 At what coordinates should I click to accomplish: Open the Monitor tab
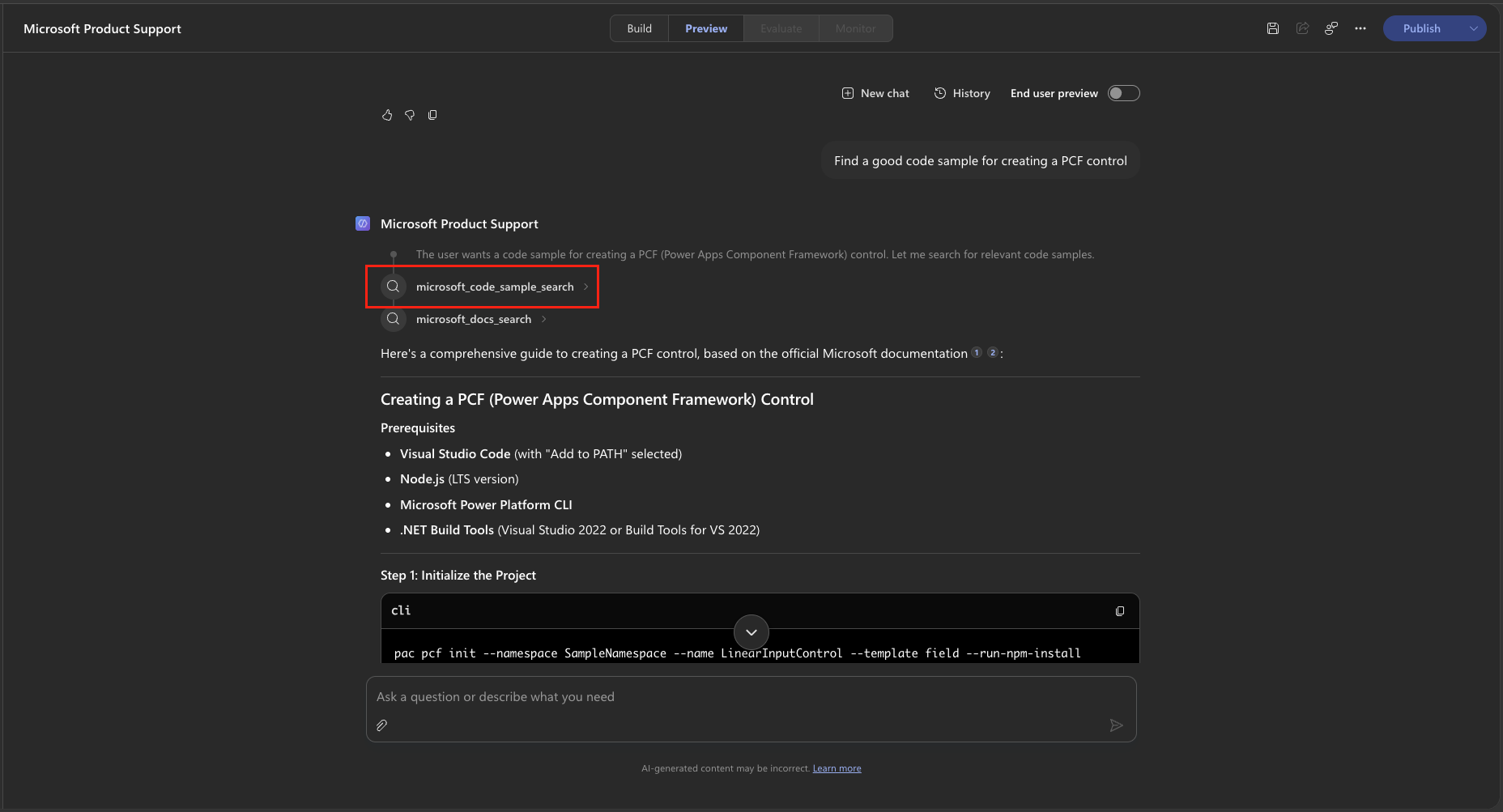tap(856, 28)
